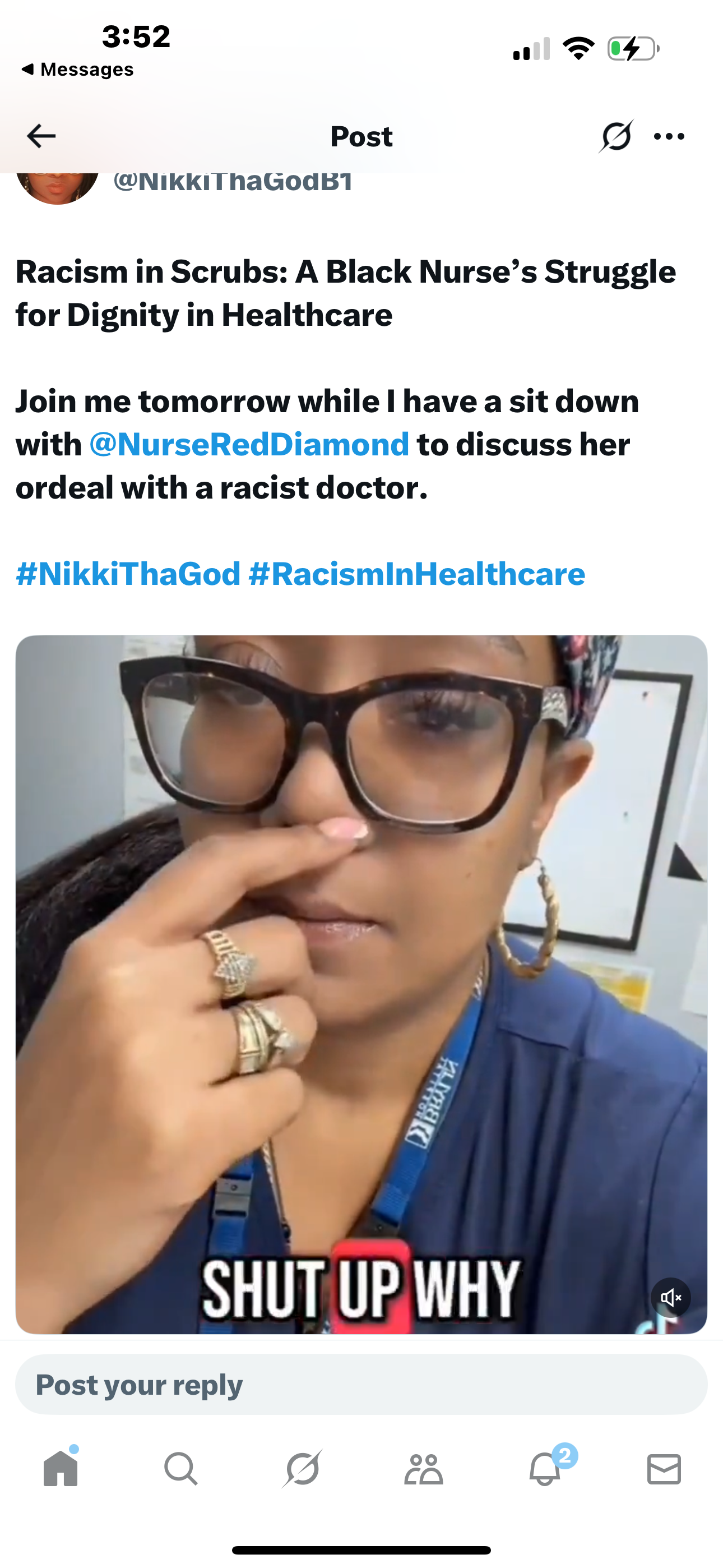Viewport: 723px width, 1568px height.
Task: Open the #NikkiThaGod hashtag
Action: (x=128, y=574)
